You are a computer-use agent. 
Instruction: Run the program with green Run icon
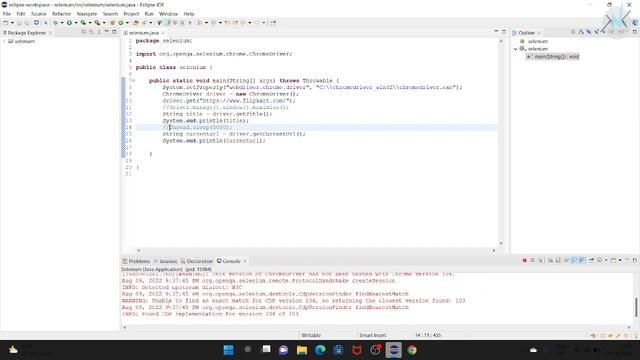click(69, 23)
